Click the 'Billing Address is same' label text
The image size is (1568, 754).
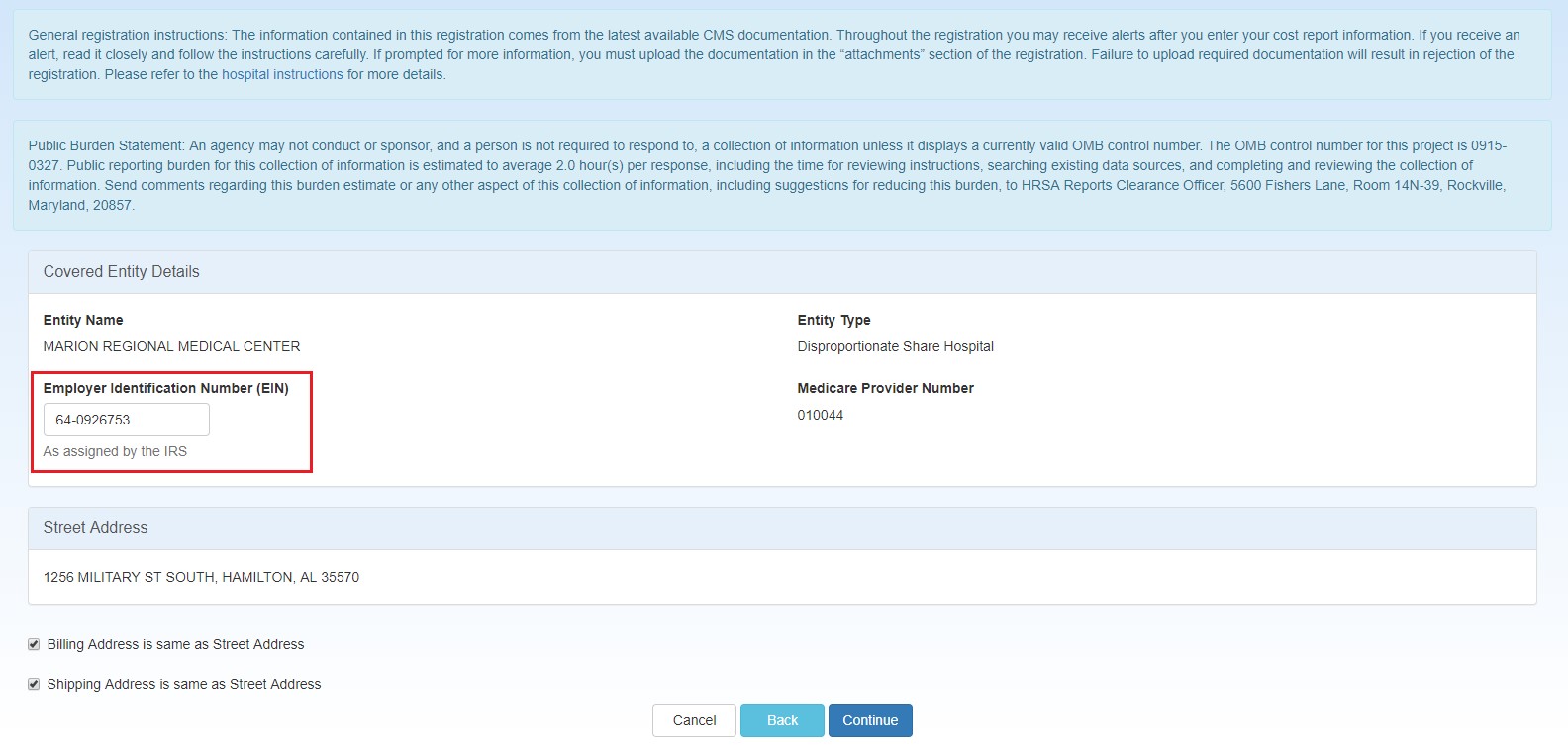point(175,644)
